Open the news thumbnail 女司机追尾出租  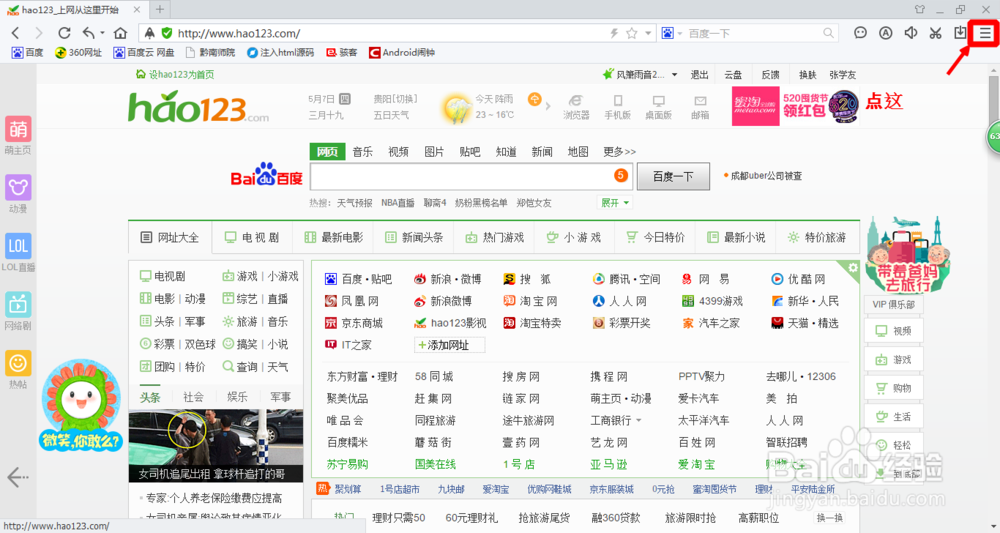(x=216, y=446)
